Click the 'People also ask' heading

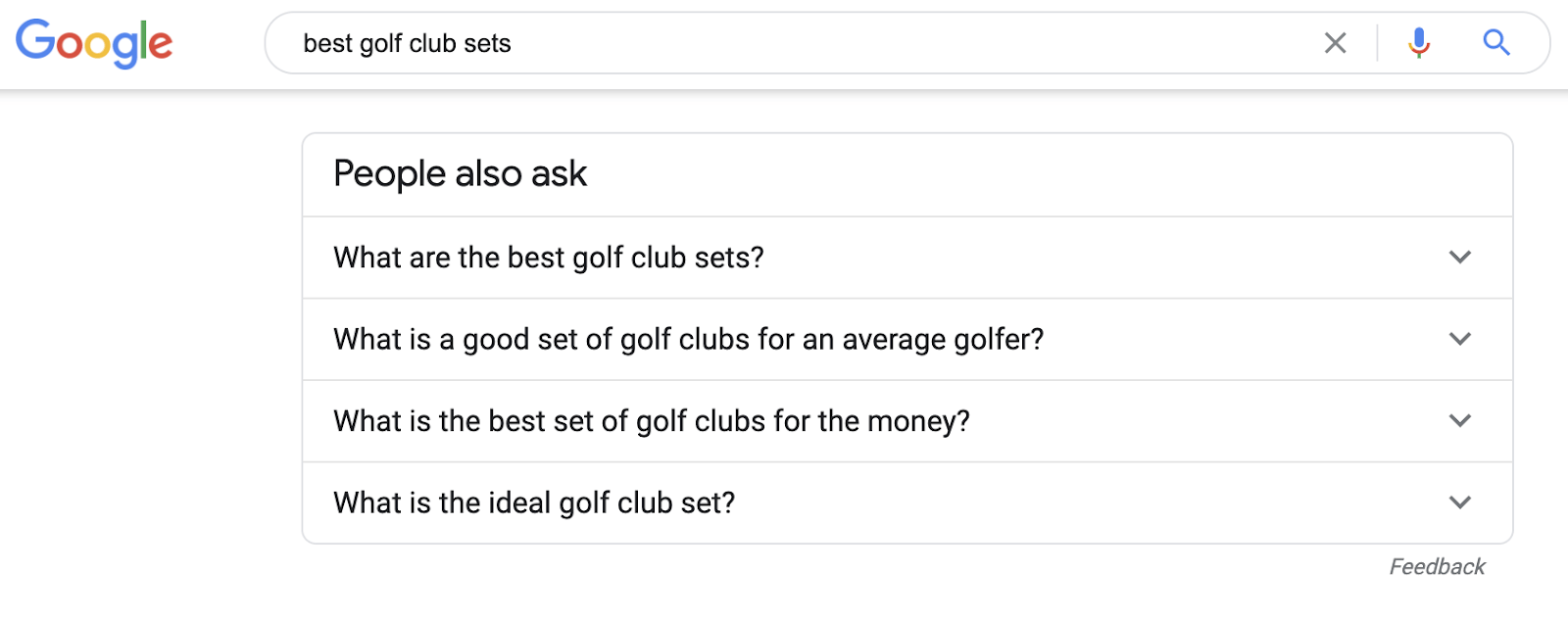(x=460, y=174)
